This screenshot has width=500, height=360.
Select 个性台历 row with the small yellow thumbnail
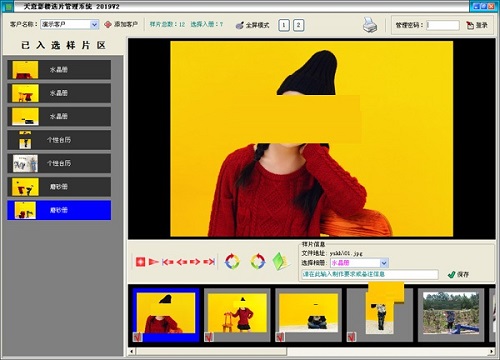pyautogui.click(x=59, y=140)
